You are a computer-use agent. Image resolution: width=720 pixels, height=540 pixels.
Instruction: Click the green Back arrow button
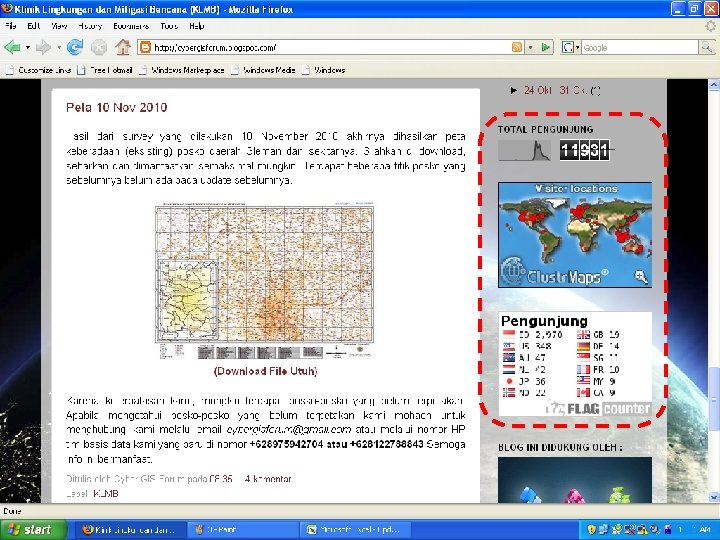pos(12,47)
